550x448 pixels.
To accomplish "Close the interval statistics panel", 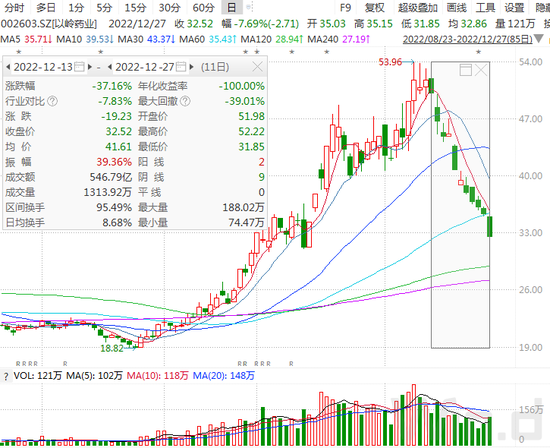I will pos(257,66).
